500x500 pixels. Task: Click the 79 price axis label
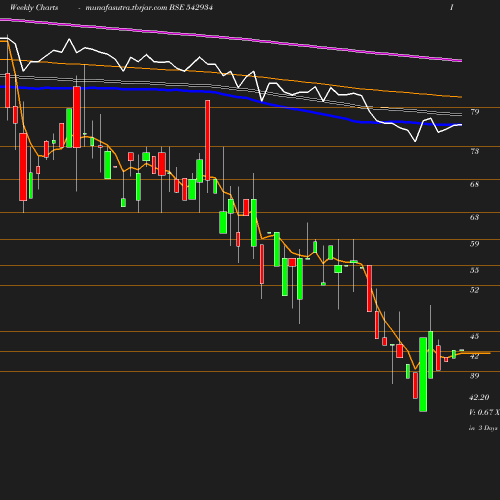475,112
